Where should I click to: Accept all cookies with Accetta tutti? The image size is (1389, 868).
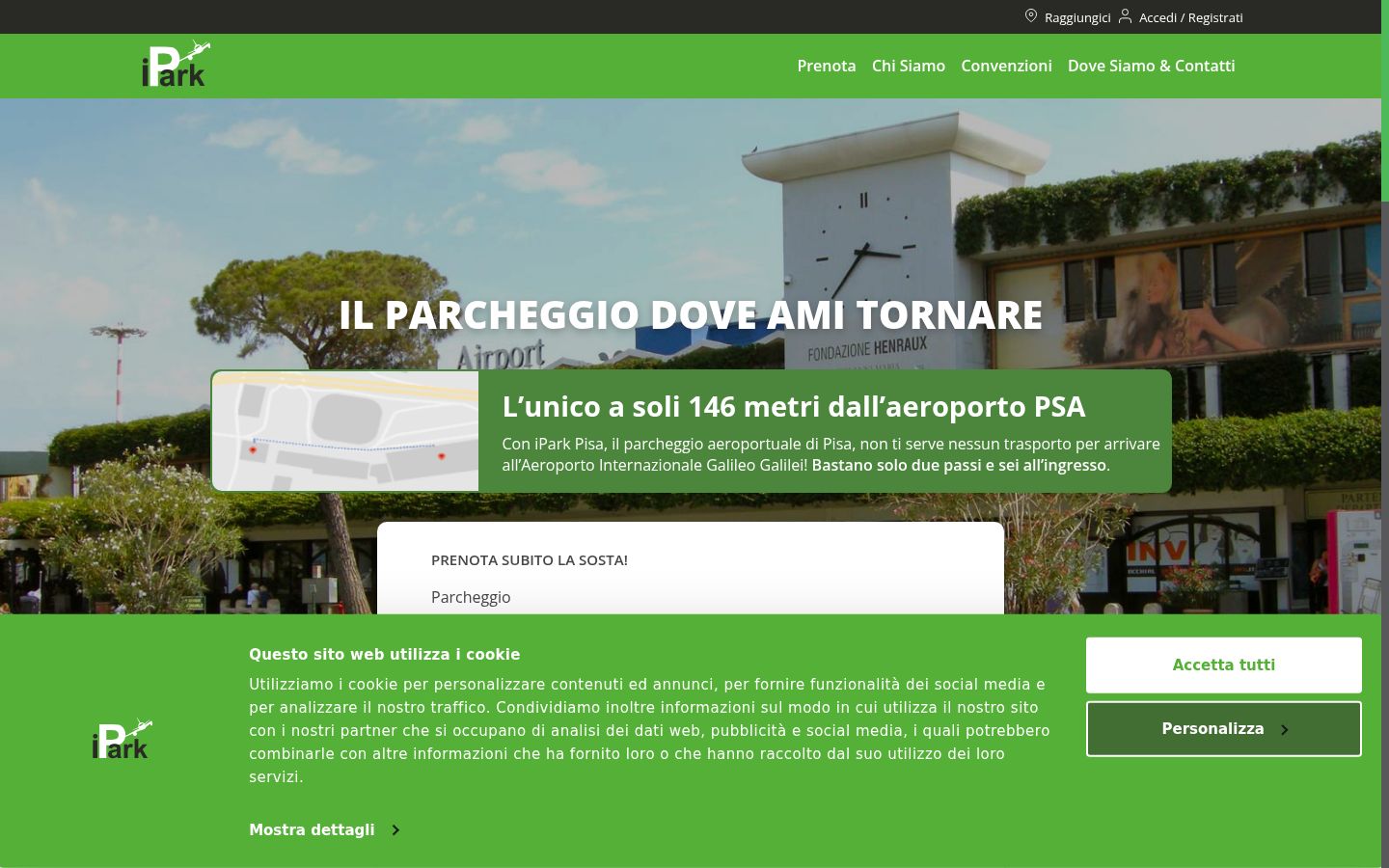[1224, 665]
